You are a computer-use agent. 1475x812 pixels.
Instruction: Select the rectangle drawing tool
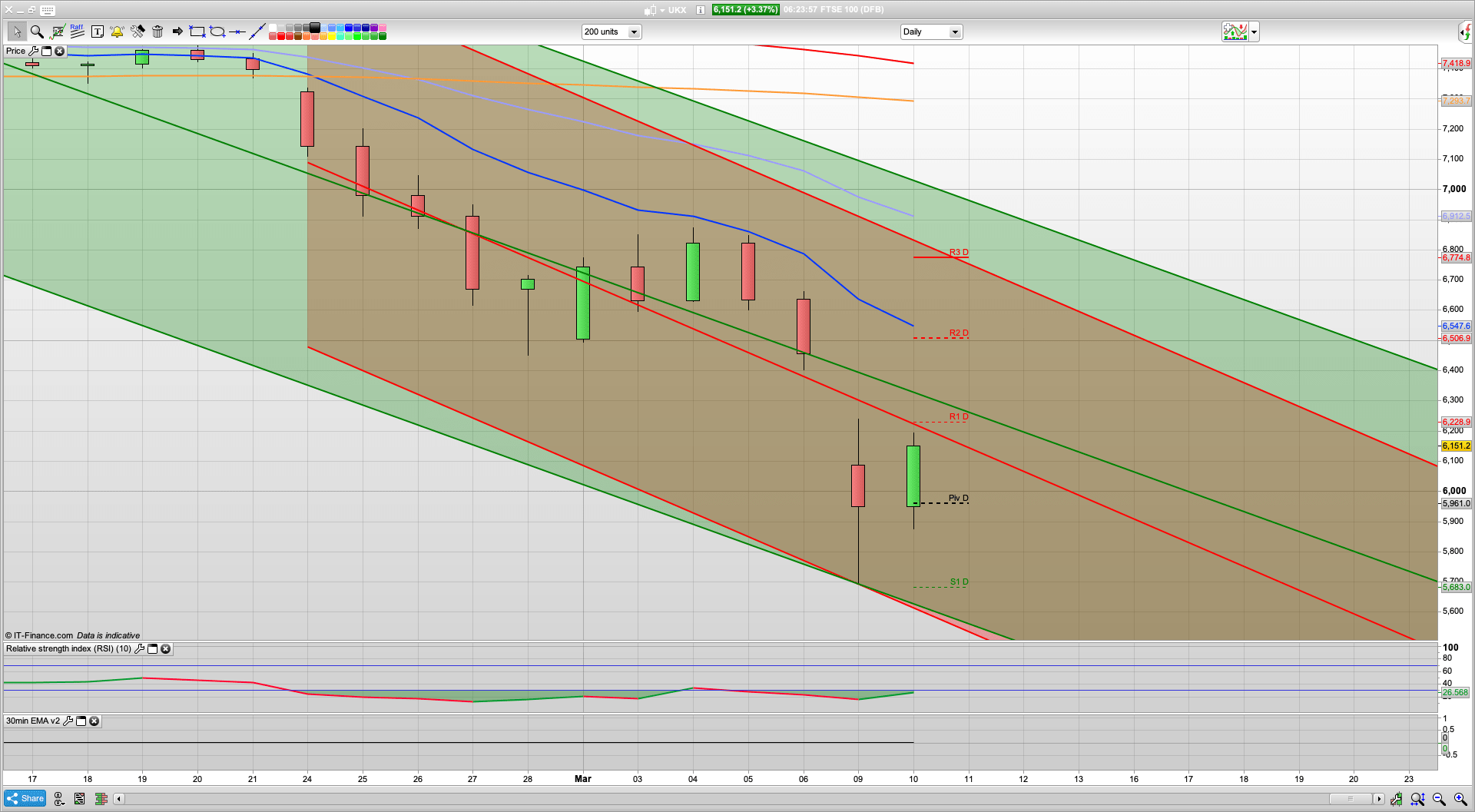(x=197, y=31)
